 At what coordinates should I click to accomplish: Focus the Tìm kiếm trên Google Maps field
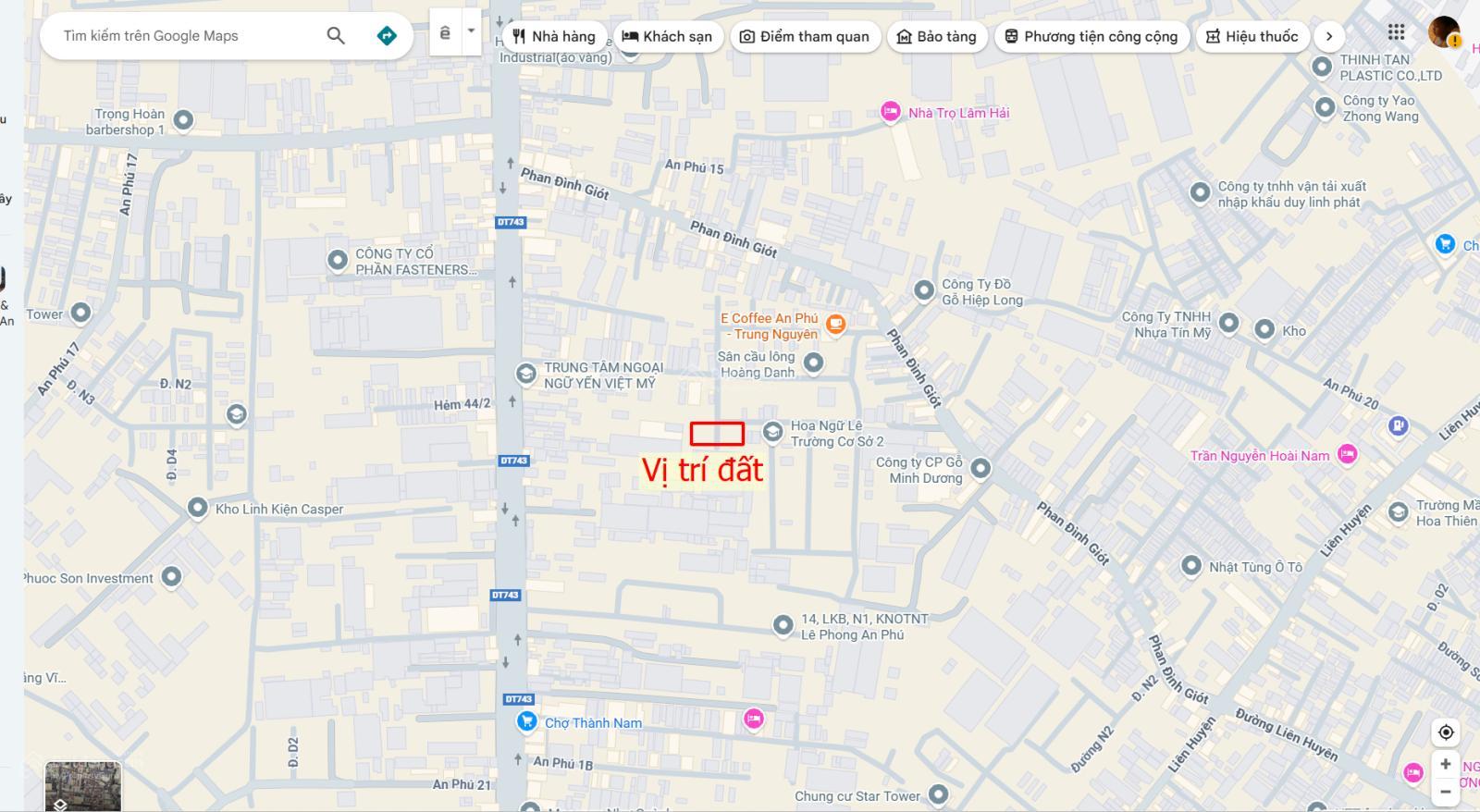[185, 36]
